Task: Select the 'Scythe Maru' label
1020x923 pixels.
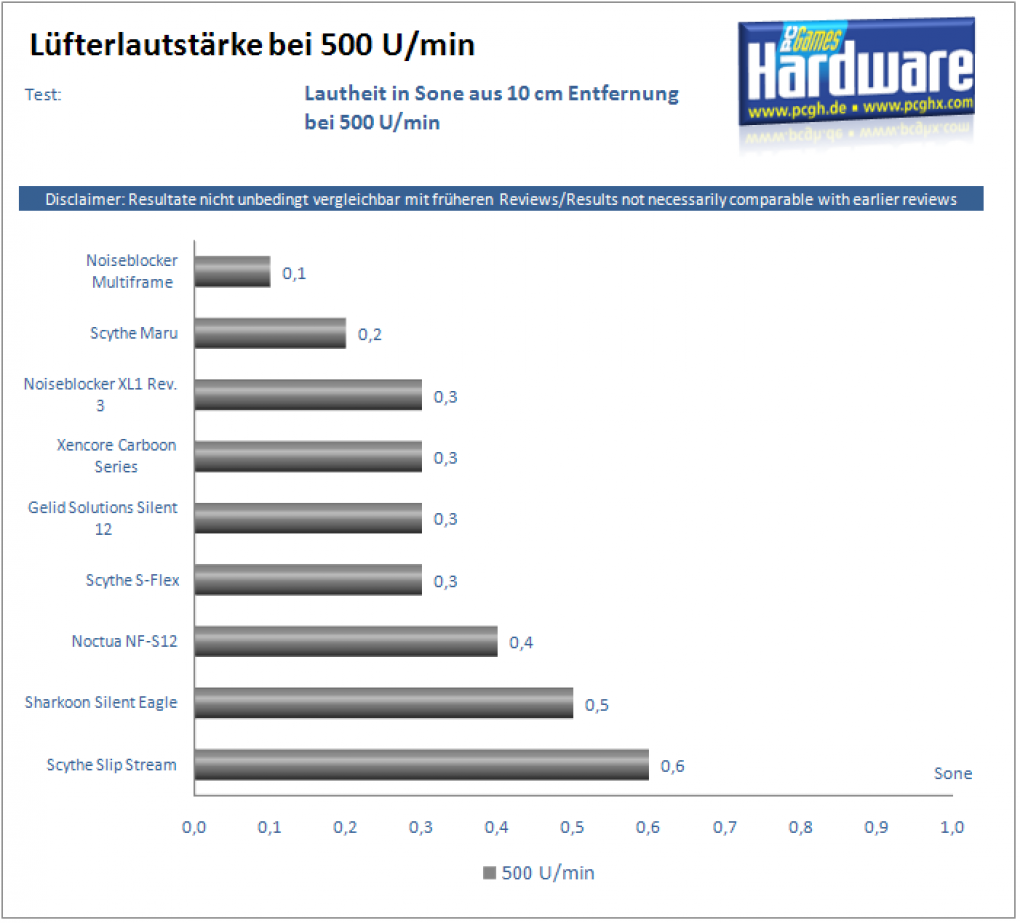Action: pyautogui.click(x=134, y=334)
